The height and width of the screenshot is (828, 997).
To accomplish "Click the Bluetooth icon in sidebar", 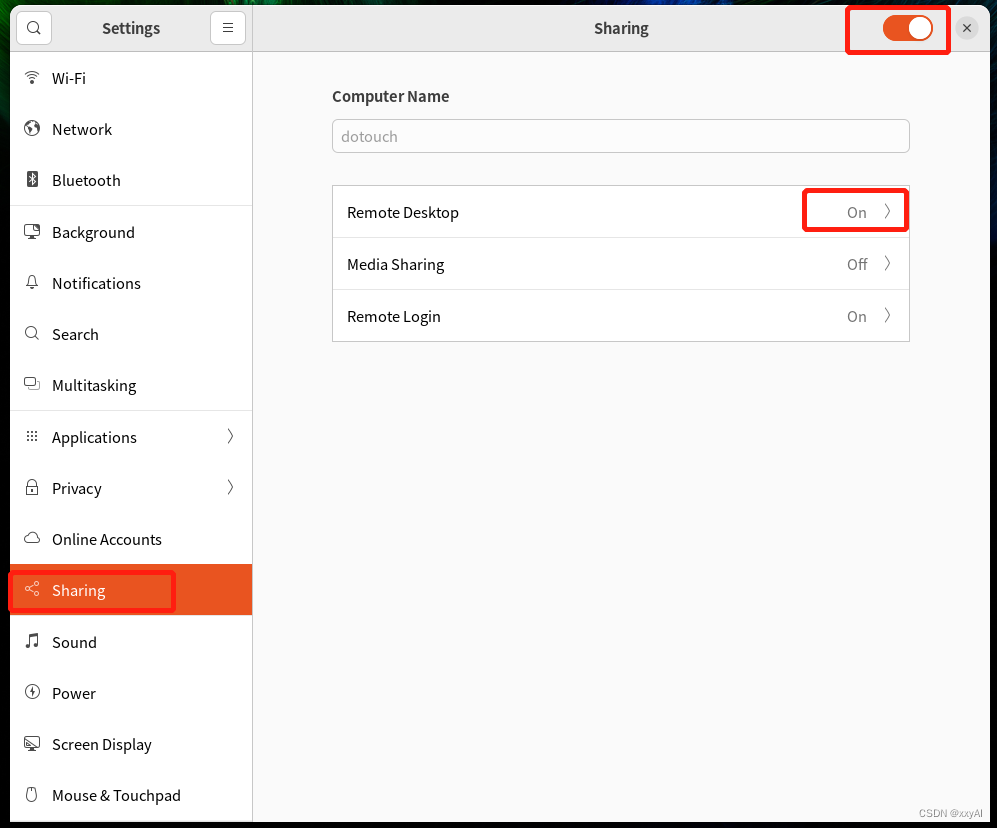I will click(32, 179).
